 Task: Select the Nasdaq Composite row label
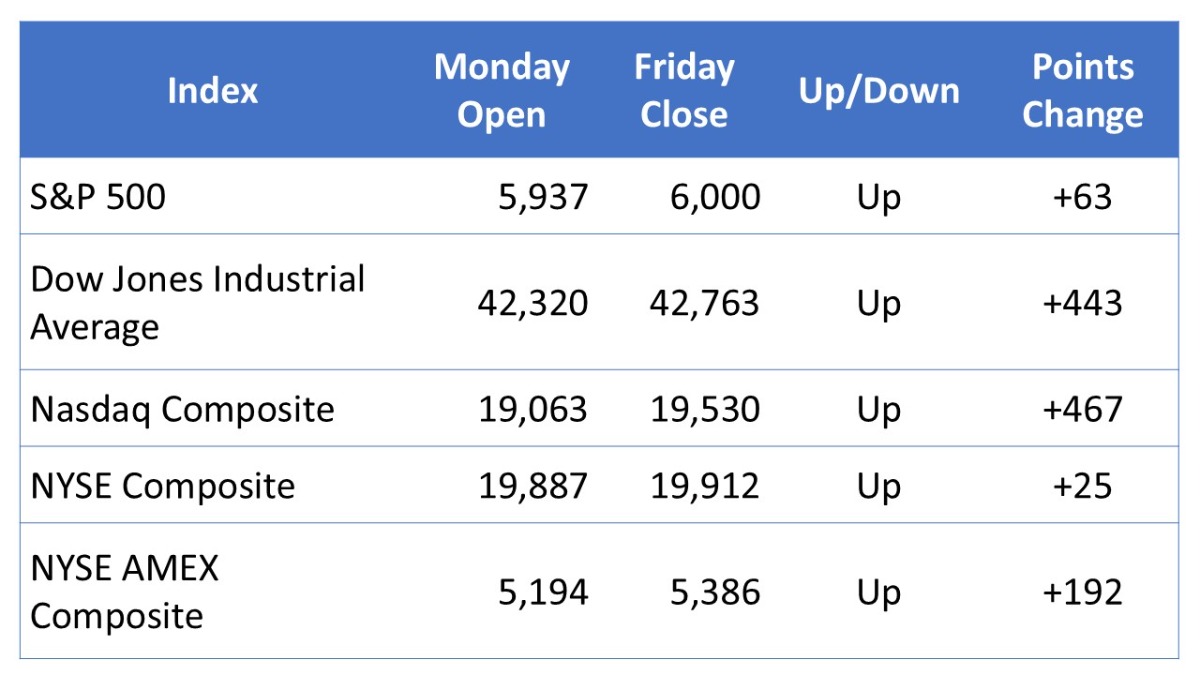pyautogui.click(x=182, y=409)
